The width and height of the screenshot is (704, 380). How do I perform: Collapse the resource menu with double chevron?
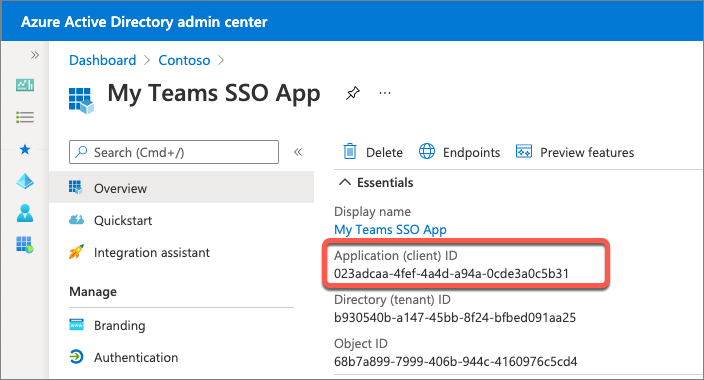point(298,152)
